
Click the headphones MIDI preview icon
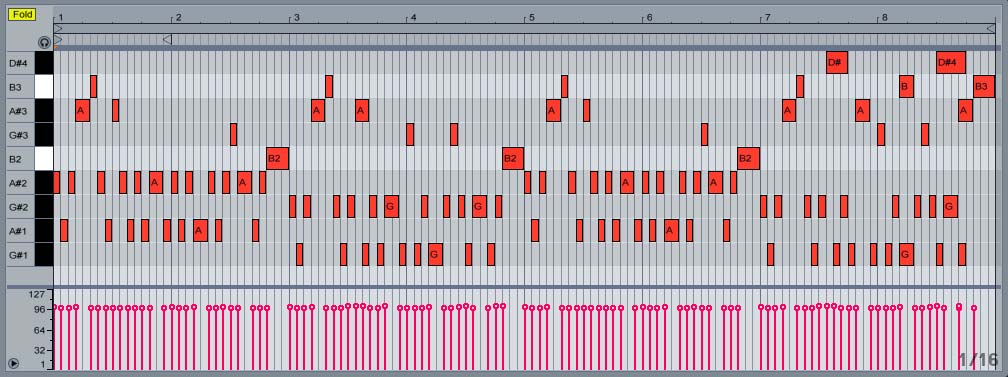point(44,42)
